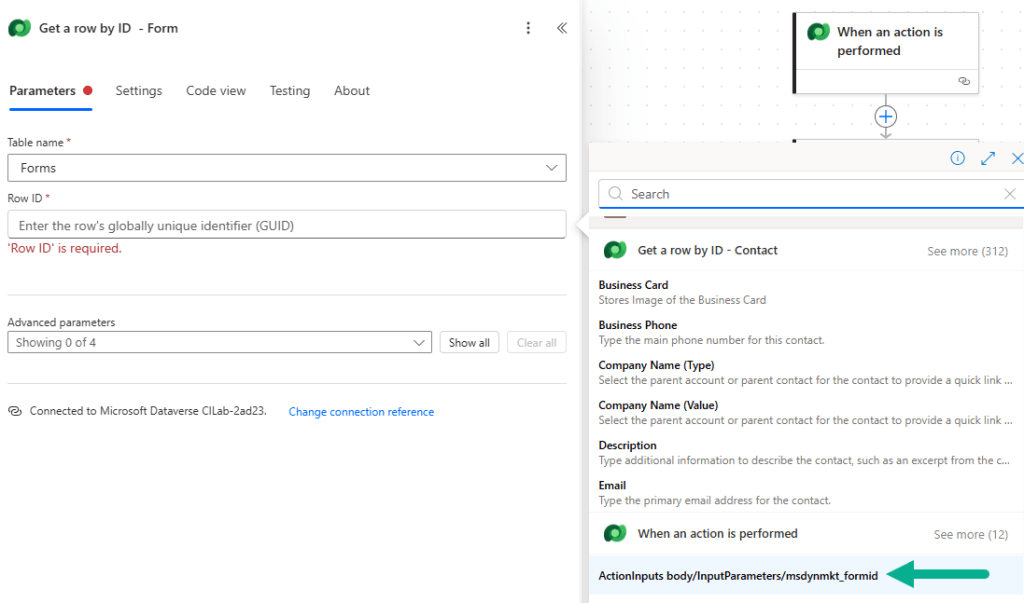
Task: Select ActionInputs msdynmkt_formid dynamic content
Action: pyautogui.click(x=738, y=576)
